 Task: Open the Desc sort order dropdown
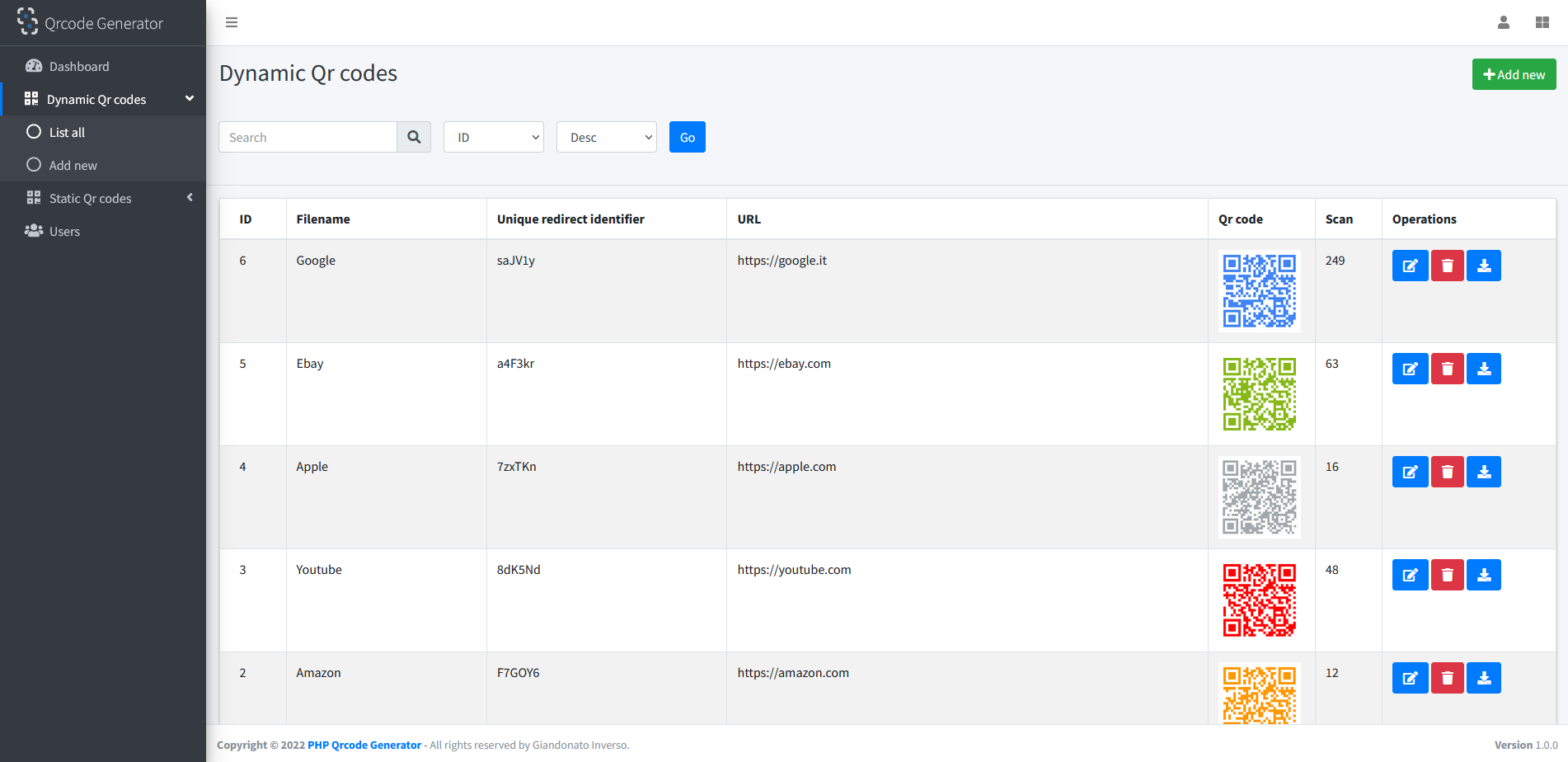[x=607, y=137]
